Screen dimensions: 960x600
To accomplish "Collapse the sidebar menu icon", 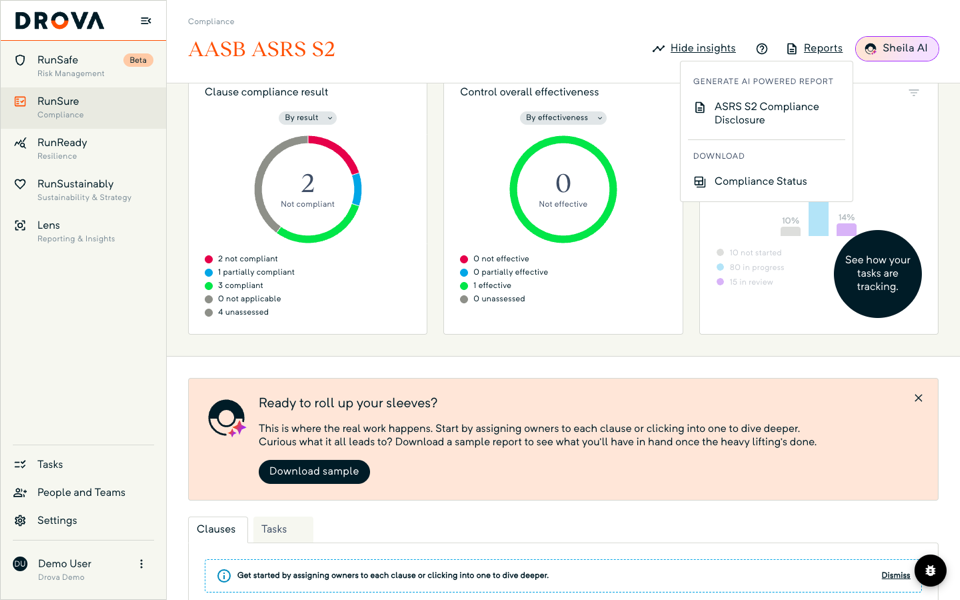I will (146, 21).
